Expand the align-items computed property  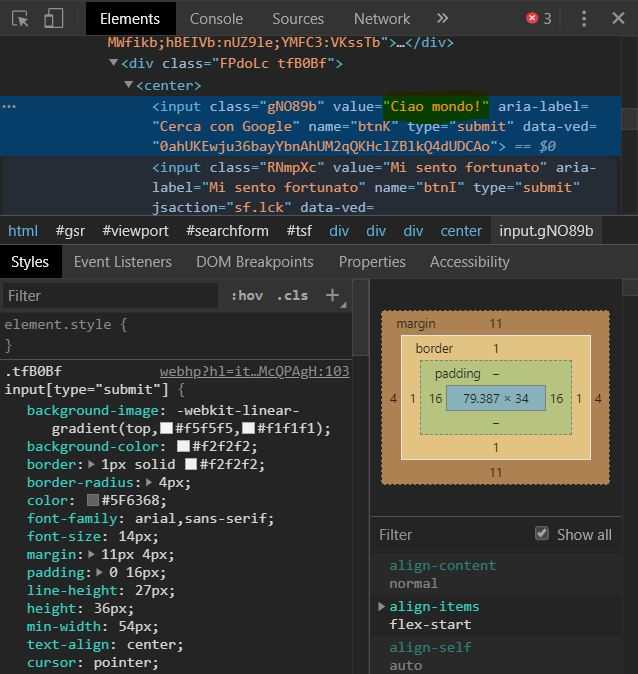click(x=382, y=607)
